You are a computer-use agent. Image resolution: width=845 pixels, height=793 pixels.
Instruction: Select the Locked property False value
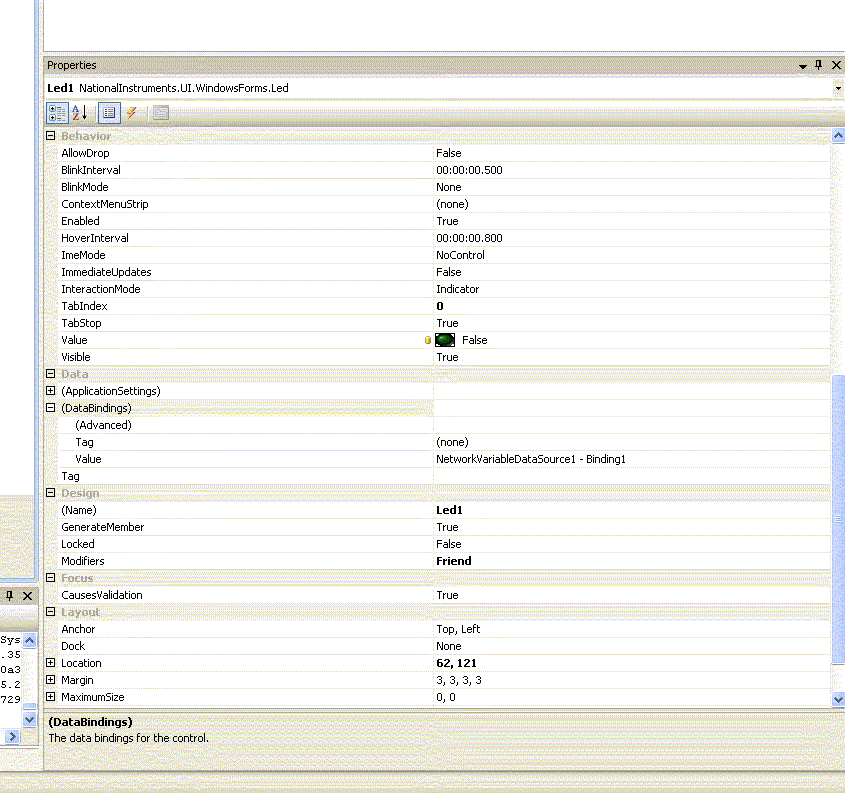tap(449, 544)
